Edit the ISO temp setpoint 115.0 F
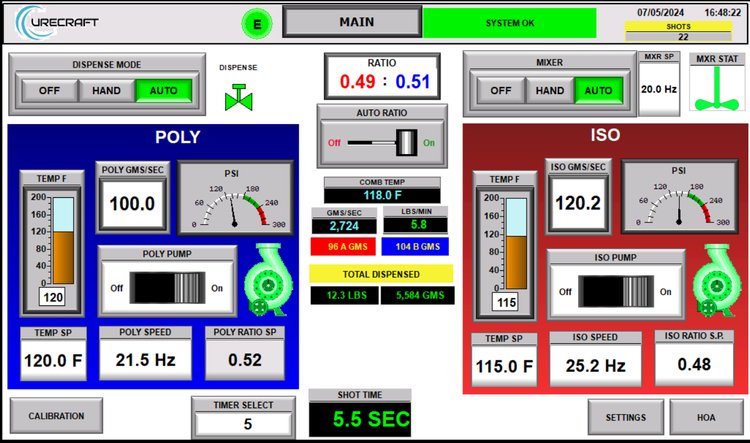 click(x=504, y=366)
